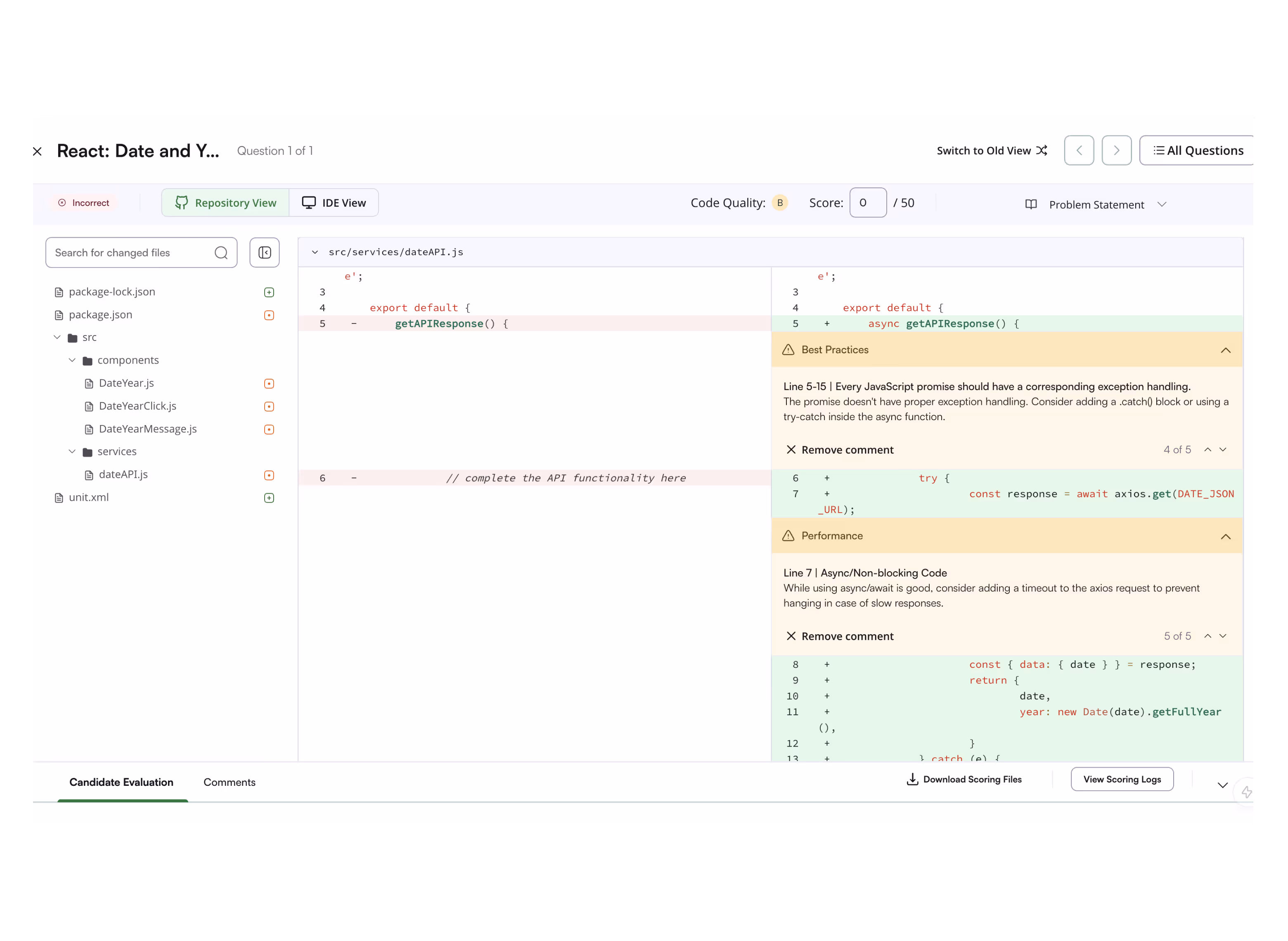
Task: Go to the next question arrow button
Action: tap(1117, 150)
